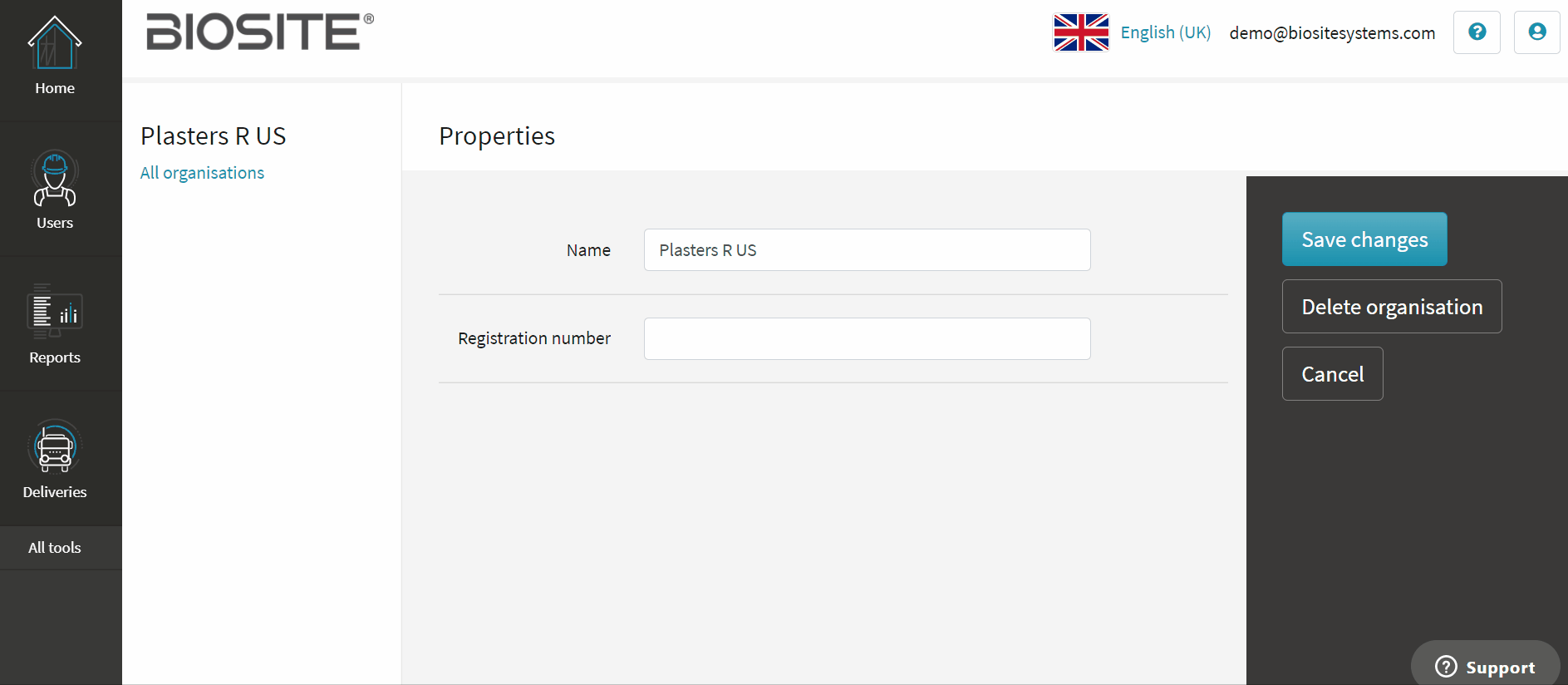The height and width of the screenshot is (685, 1568).
Task: Open the Support chat widget
Action: click(x=1485, y=667)
